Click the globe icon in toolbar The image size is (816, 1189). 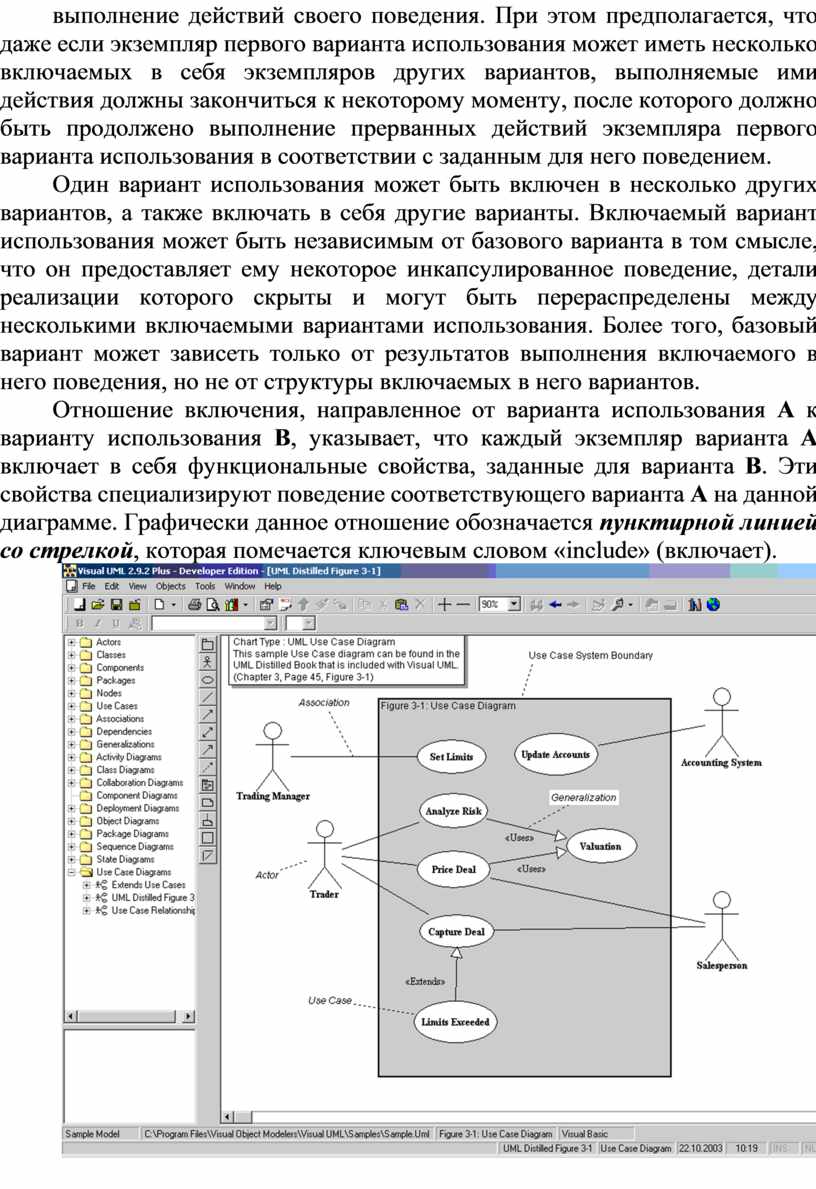(713, 604)
